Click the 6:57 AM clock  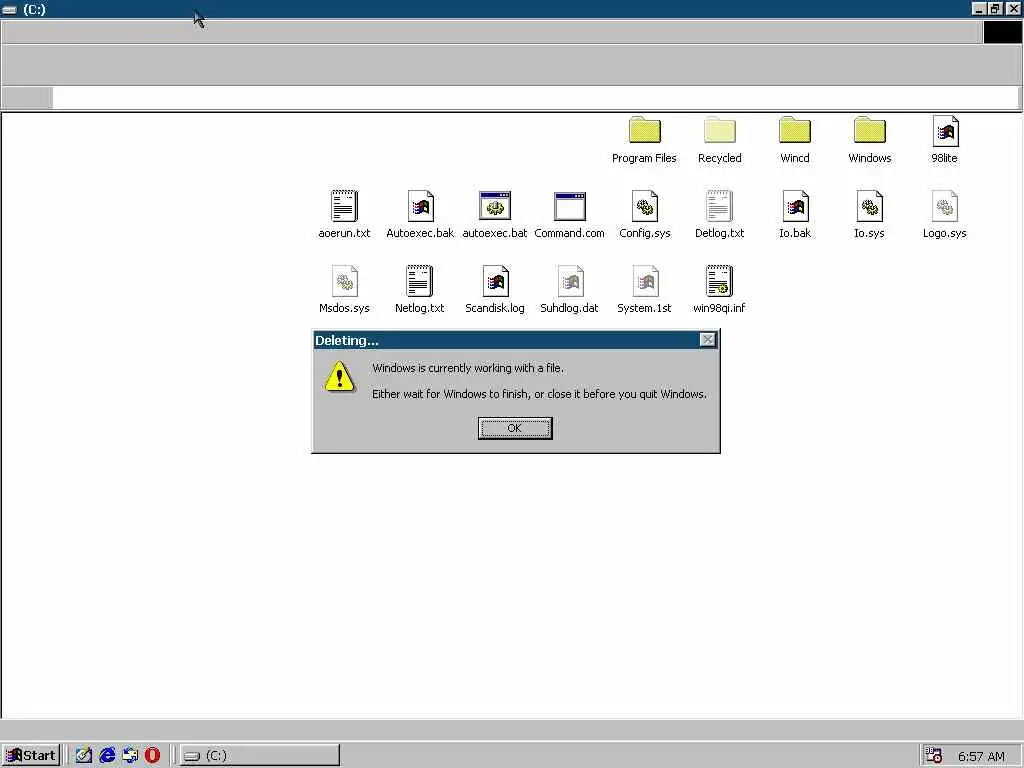click(x=982, y=756)
